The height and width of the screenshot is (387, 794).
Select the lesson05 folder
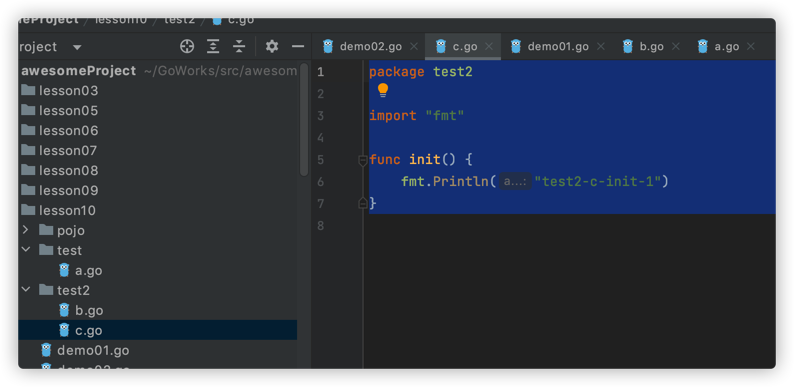tap(157, 110)
